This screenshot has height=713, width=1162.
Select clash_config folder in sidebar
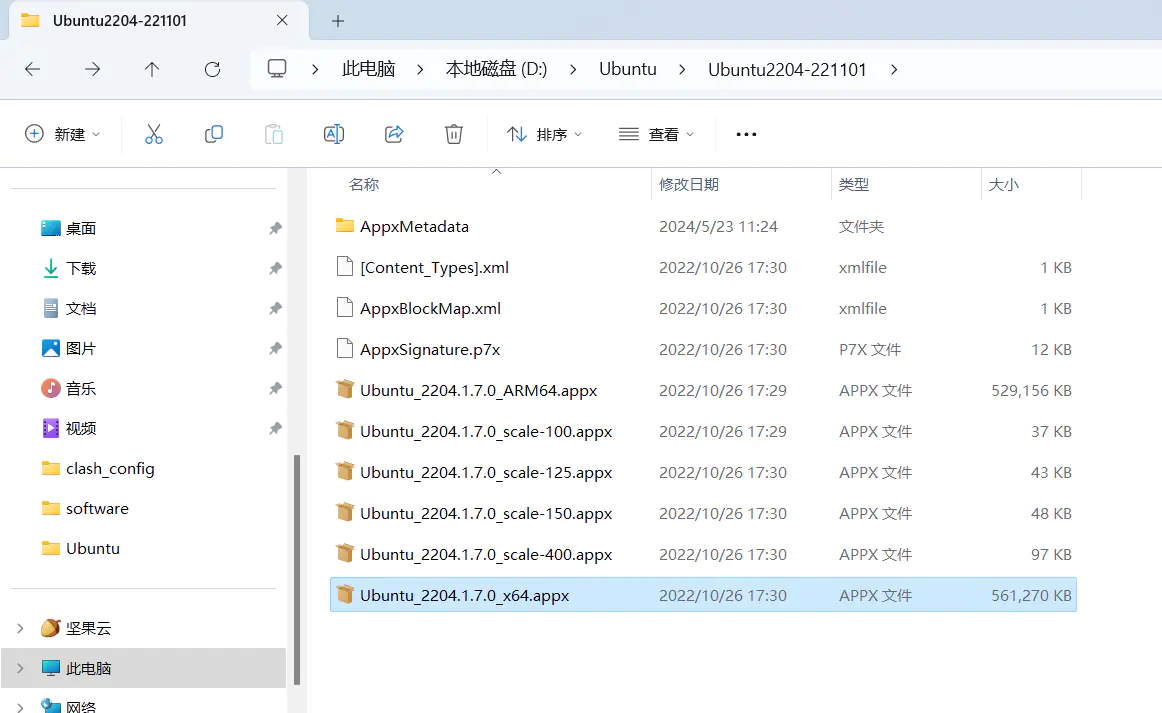tap(110, 468)
